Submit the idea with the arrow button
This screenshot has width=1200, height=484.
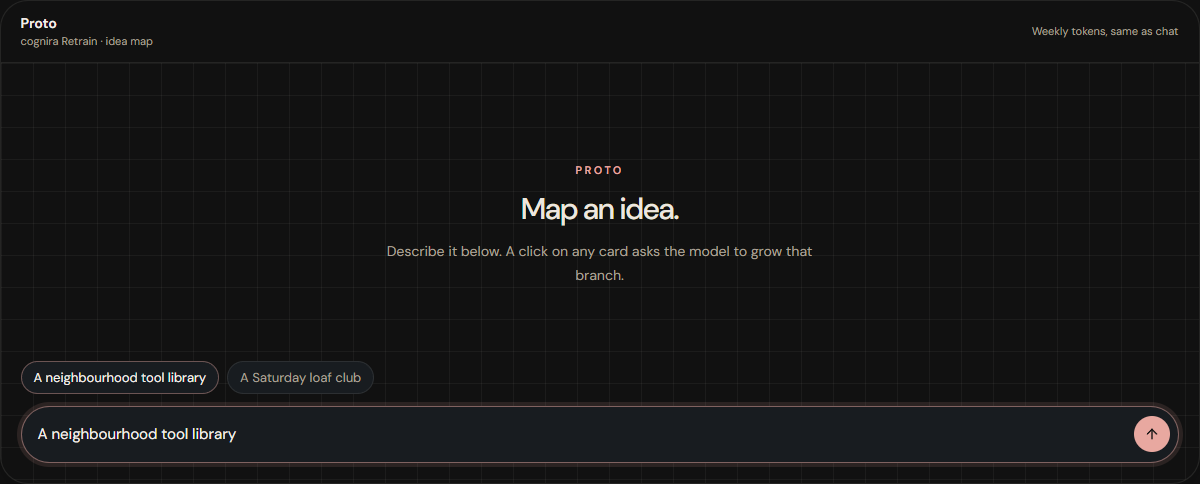click(1151, 434)
